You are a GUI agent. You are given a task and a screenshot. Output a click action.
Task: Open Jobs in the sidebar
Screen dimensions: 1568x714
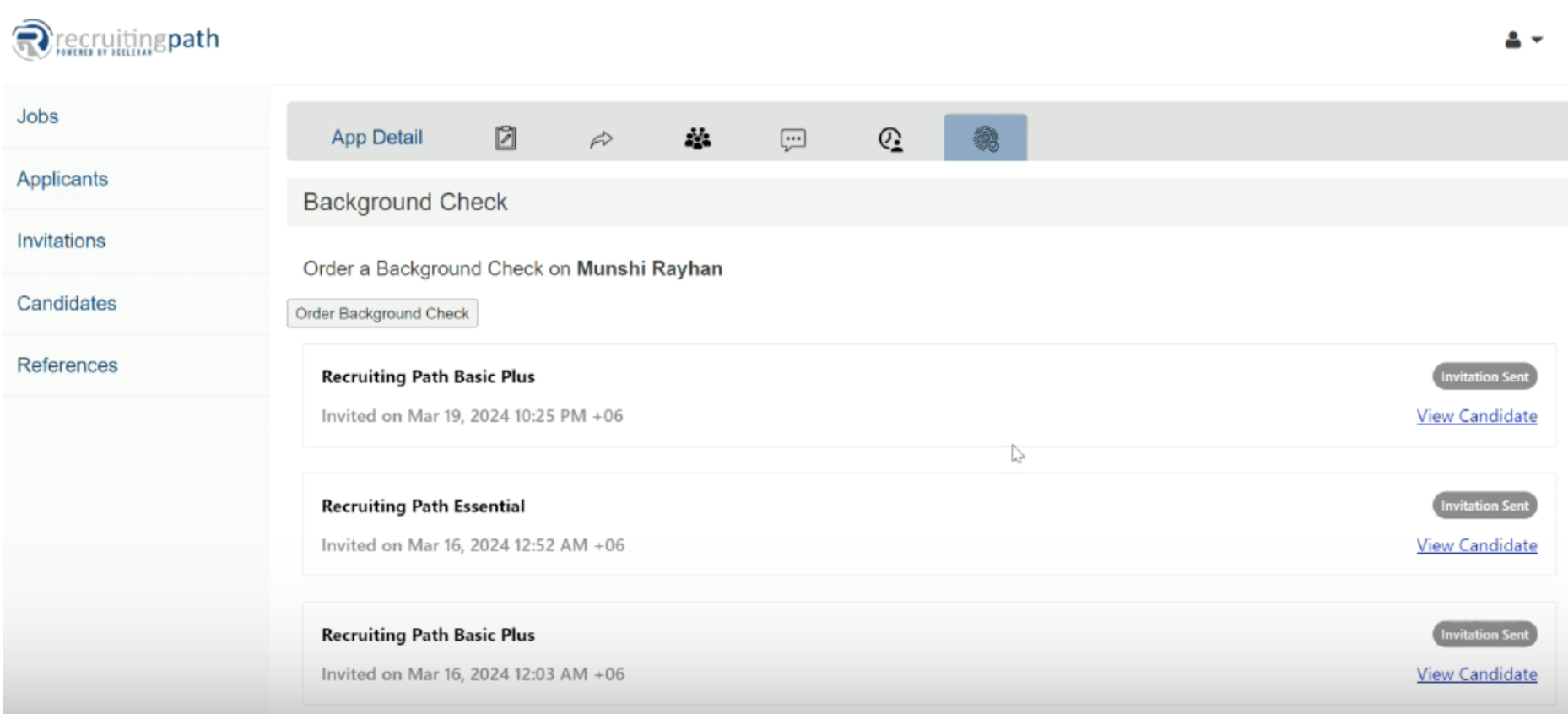tap(38, 116)
